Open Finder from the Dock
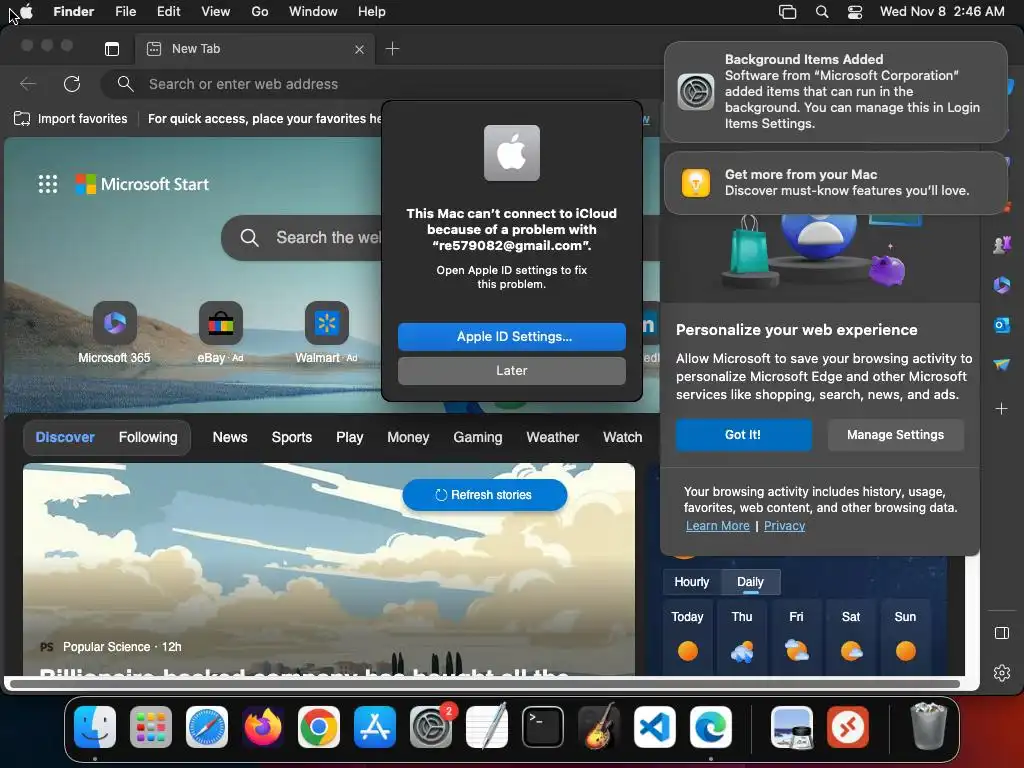Screen dimensions: 1024x768 pyautogui.click(x=95, y=727)
